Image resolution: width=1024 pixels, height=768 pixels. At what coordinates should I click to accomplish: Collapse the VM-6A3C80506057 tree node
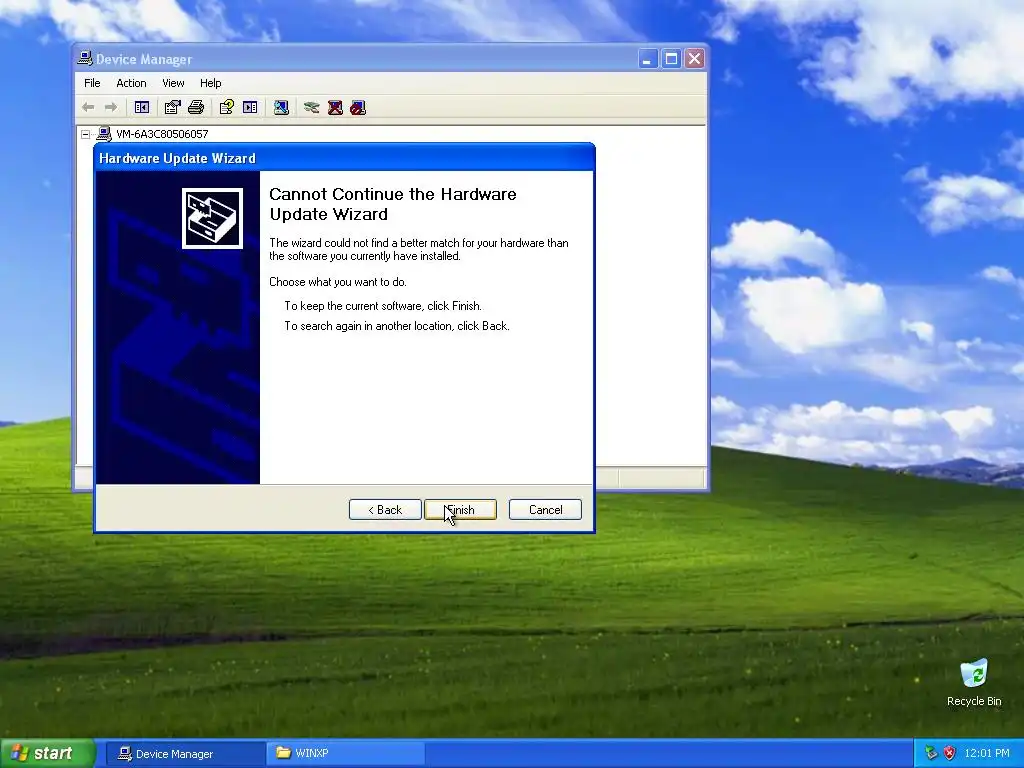tap(86, 134)
